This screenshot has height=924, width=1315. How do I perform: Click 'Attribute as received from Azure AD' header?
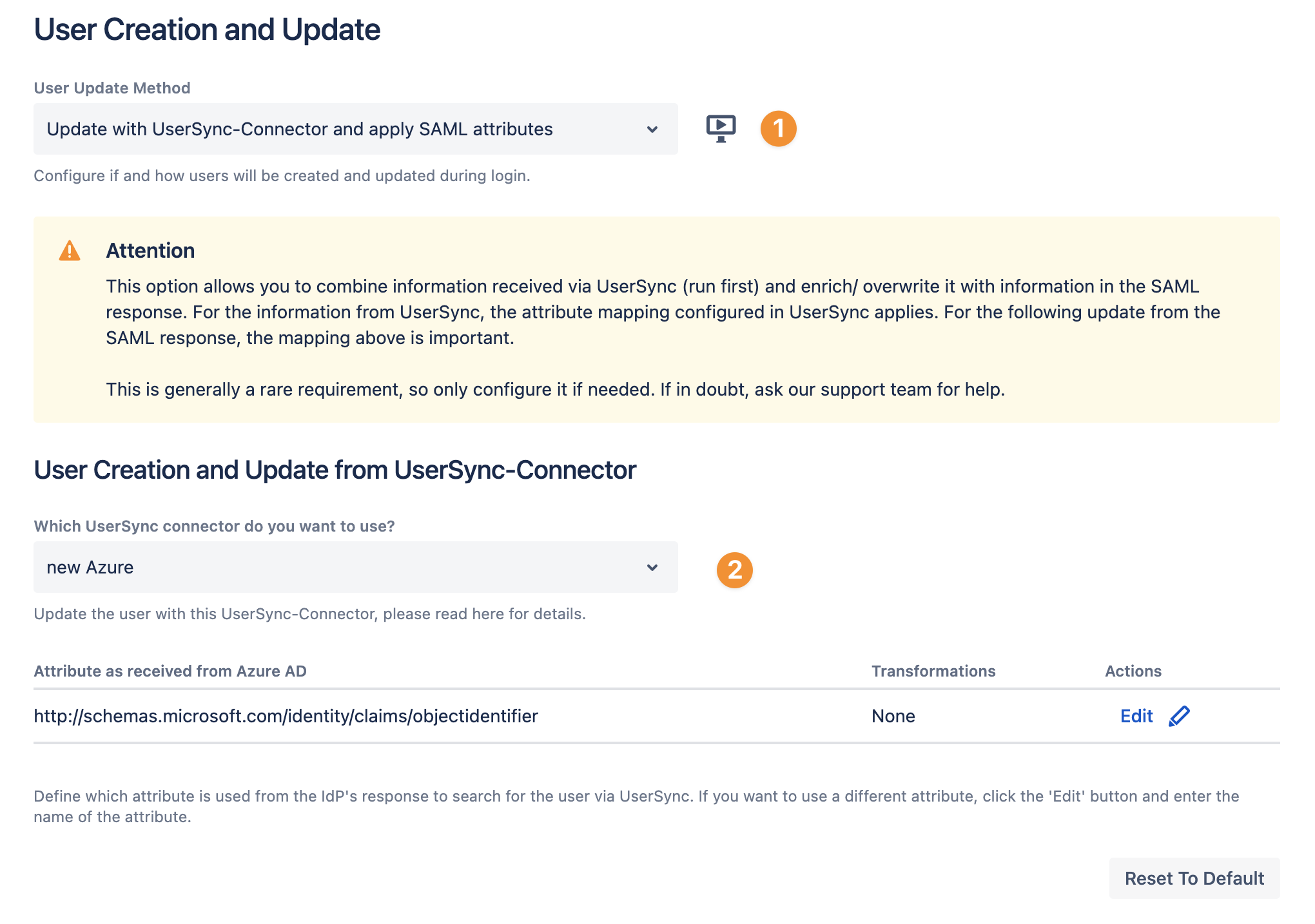[170, 671]
